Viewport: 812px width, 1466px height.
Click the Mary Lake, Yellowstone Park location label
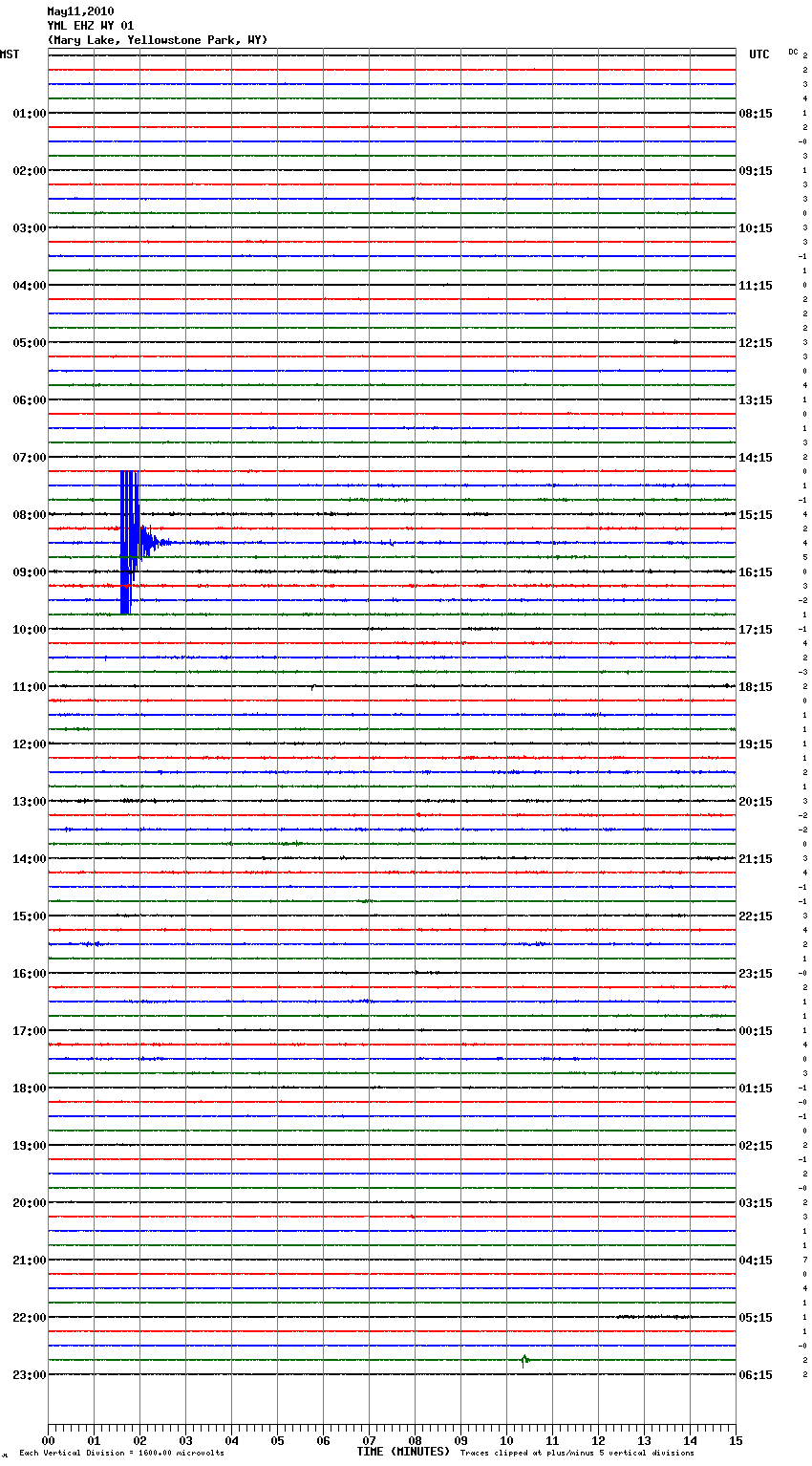point(158,40)
